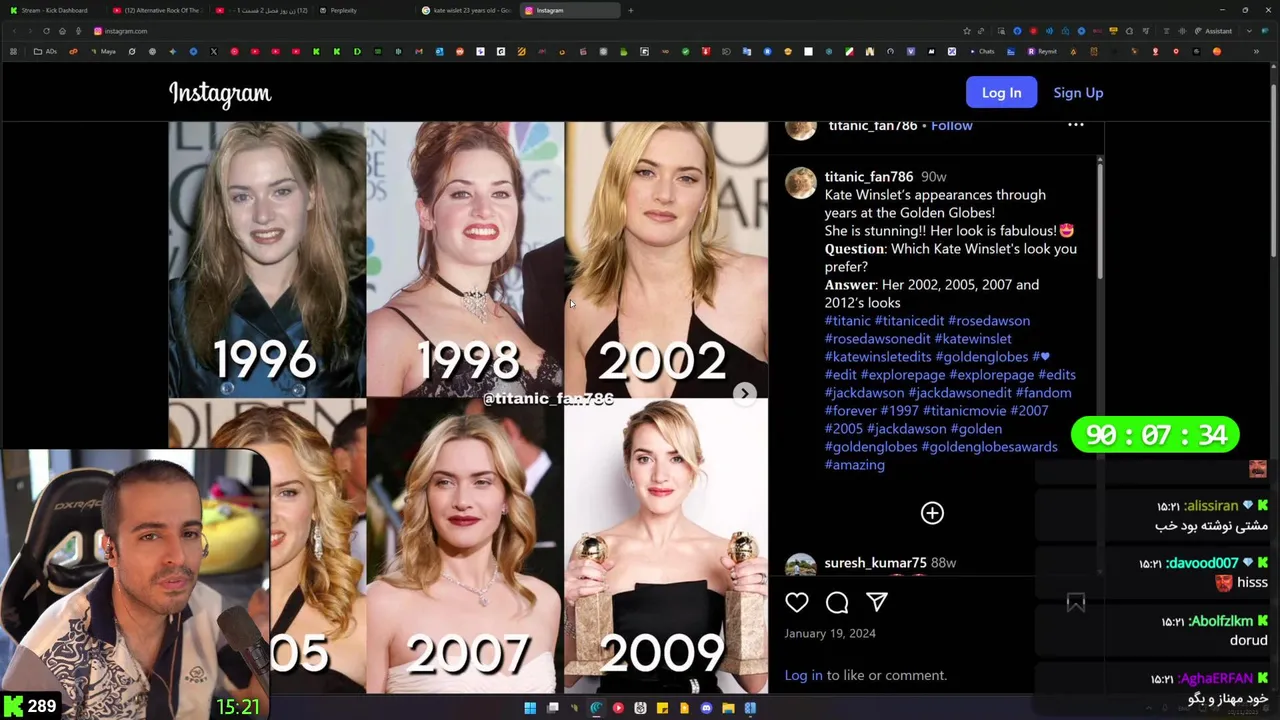Click the Log In button

pos(1001,92)
